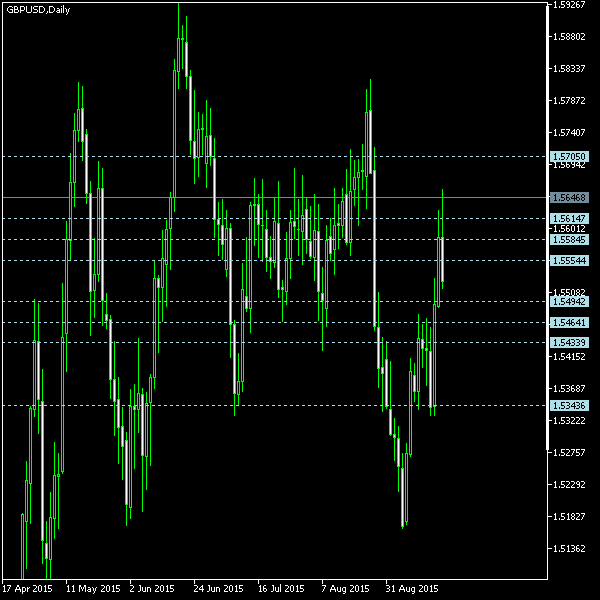The width and height of the screenshot is (600, 600).
Task: Click the 31 Aug 2015 date label
Action: click(412, 589)
